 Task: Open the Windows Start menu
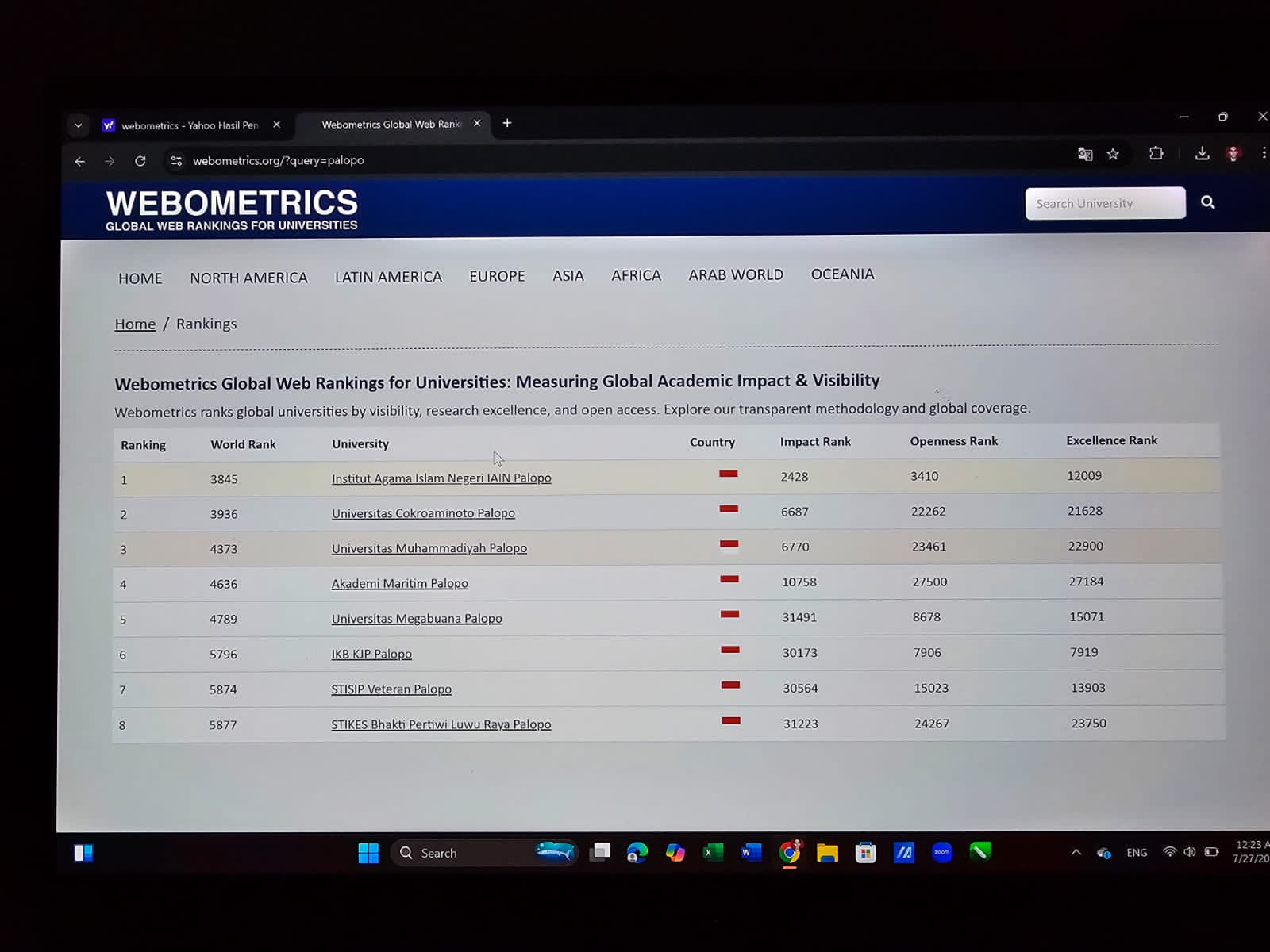pos(368,854)
